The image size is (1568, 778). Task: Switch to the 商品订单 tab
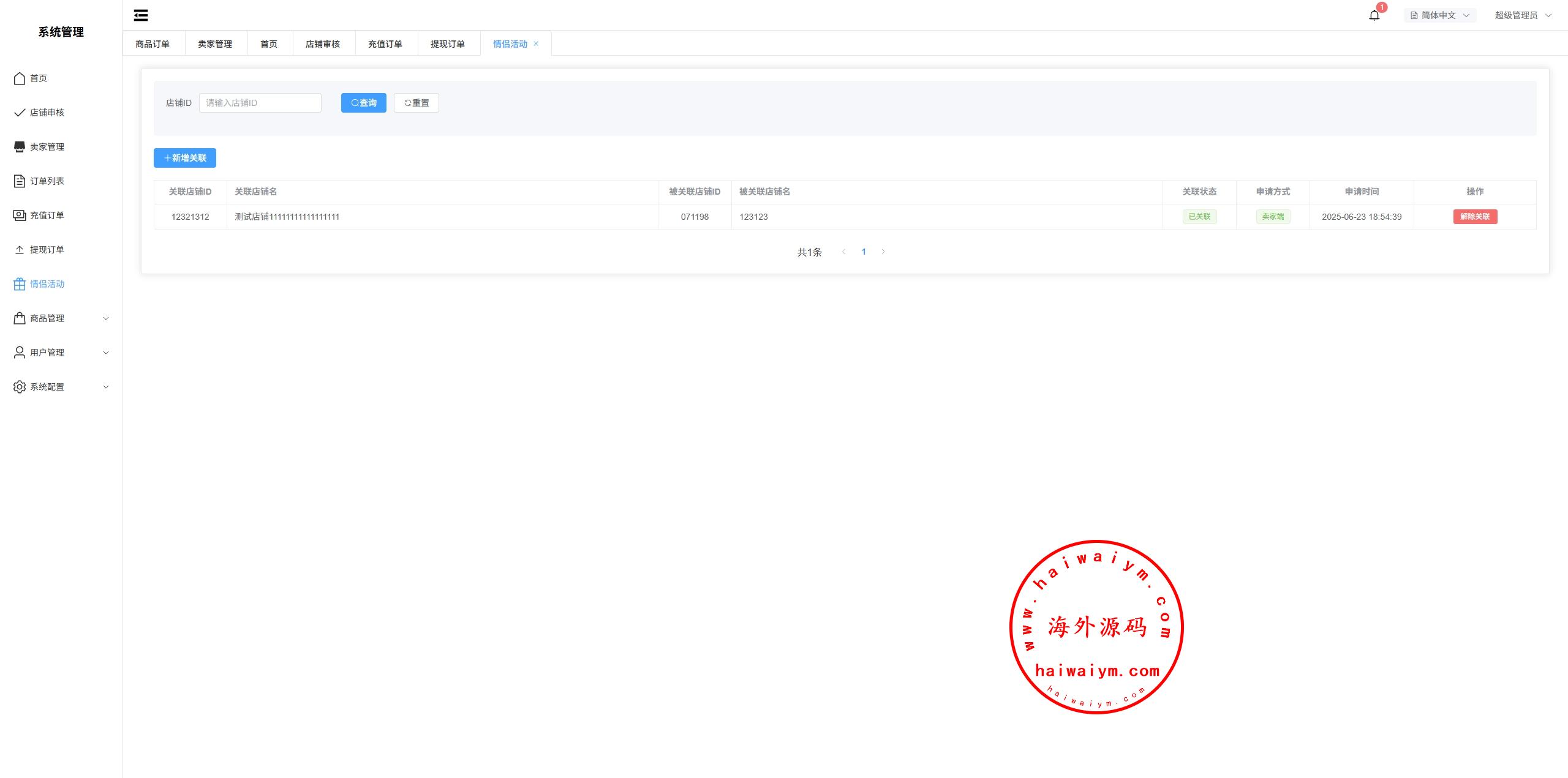[153, 44]
